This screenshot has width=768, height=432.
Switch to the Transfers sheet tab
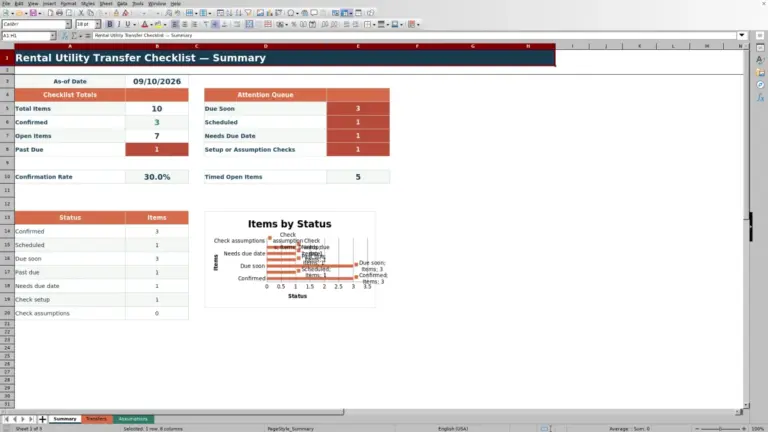96,419
